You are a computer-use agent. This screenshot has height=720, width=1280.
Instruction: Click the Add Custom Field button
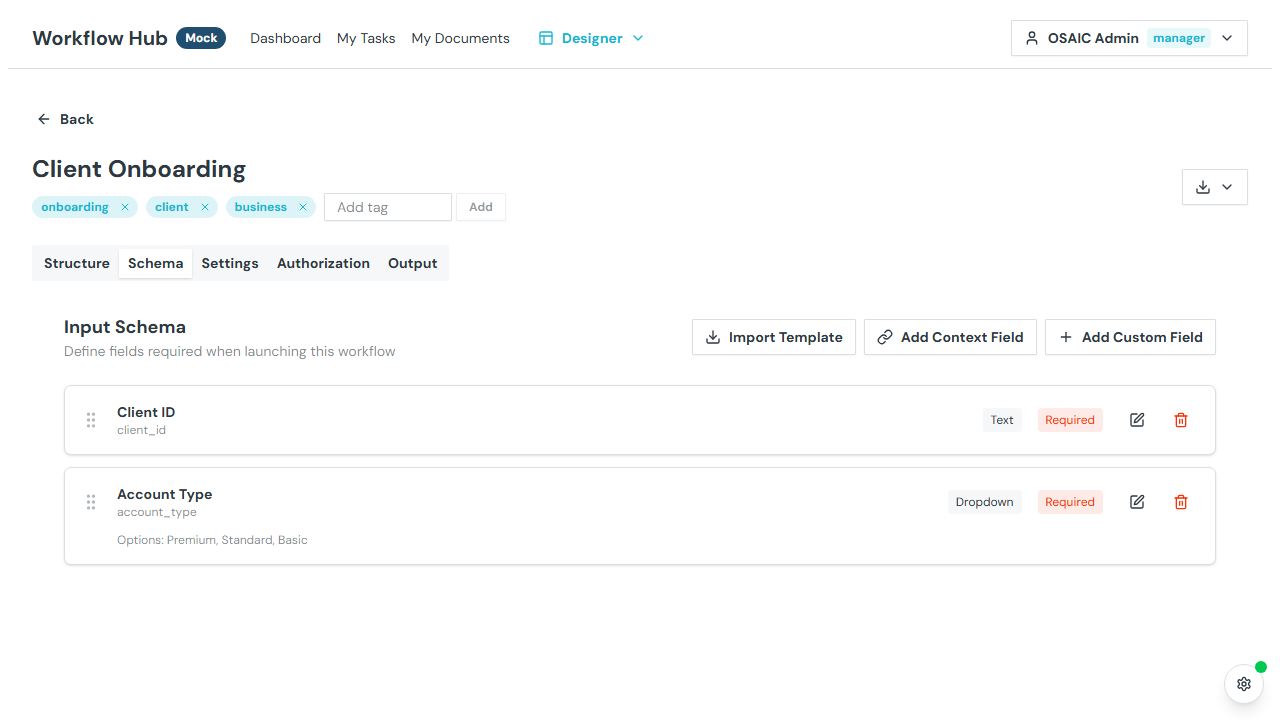1130,337
